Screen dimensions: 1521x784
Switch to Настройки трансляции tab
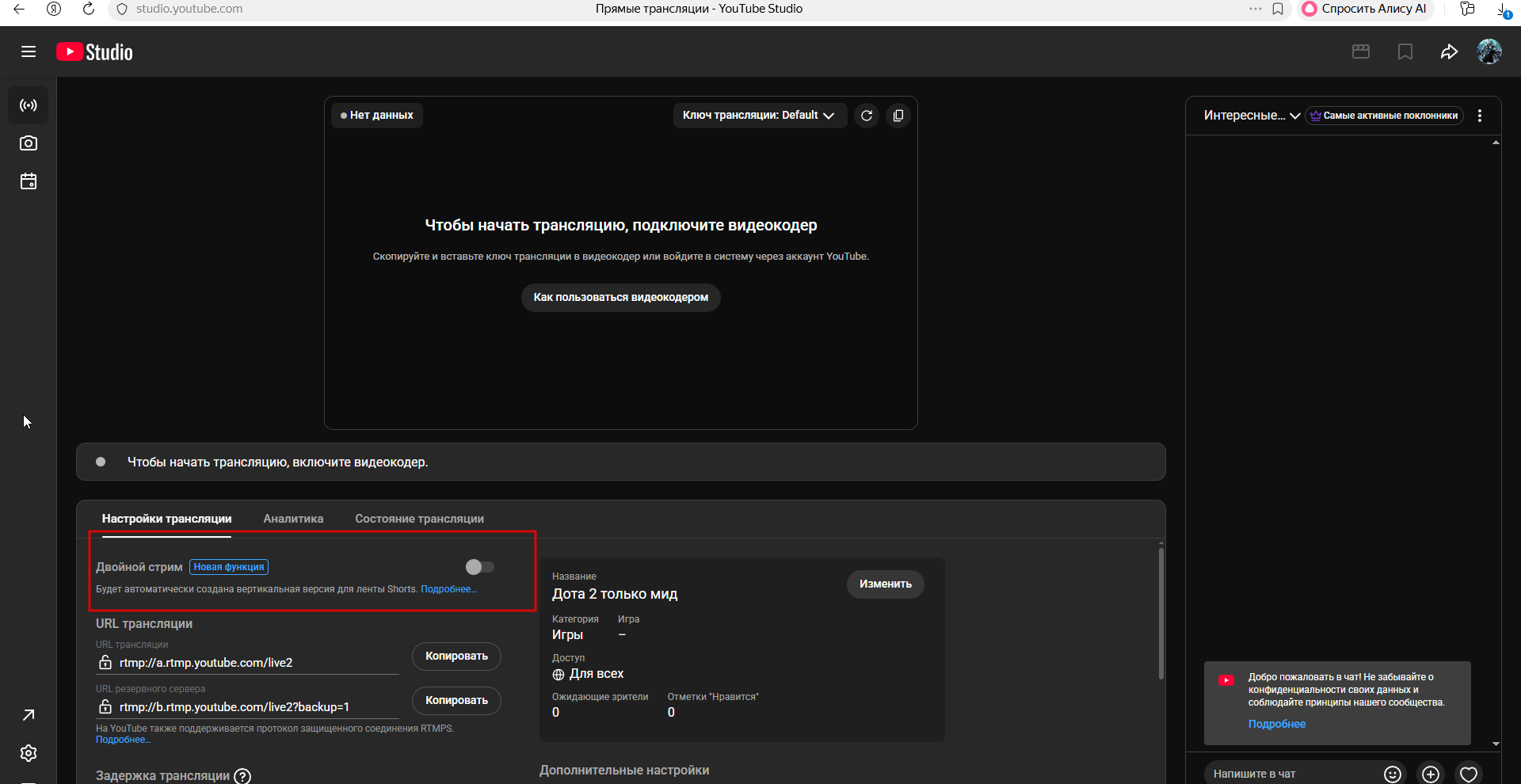166,519
